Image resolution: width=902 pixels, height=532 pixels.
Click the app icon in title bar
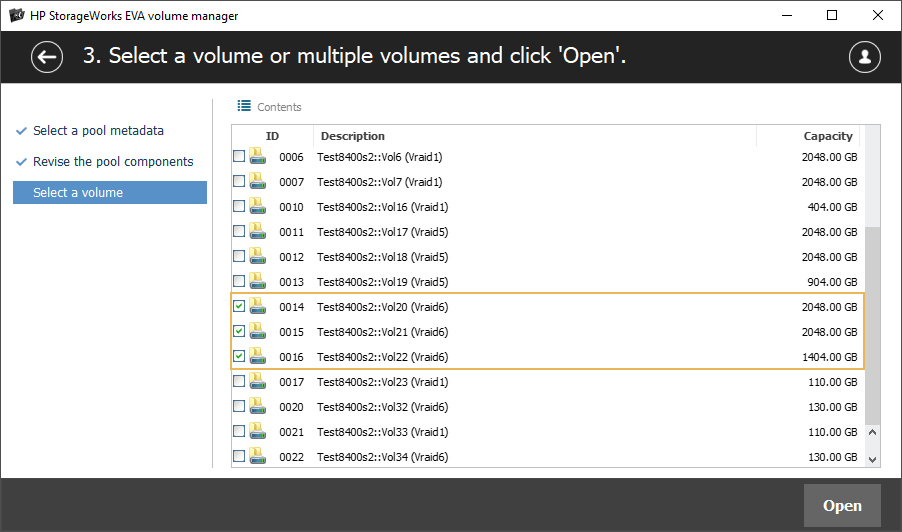click(16, 15)
